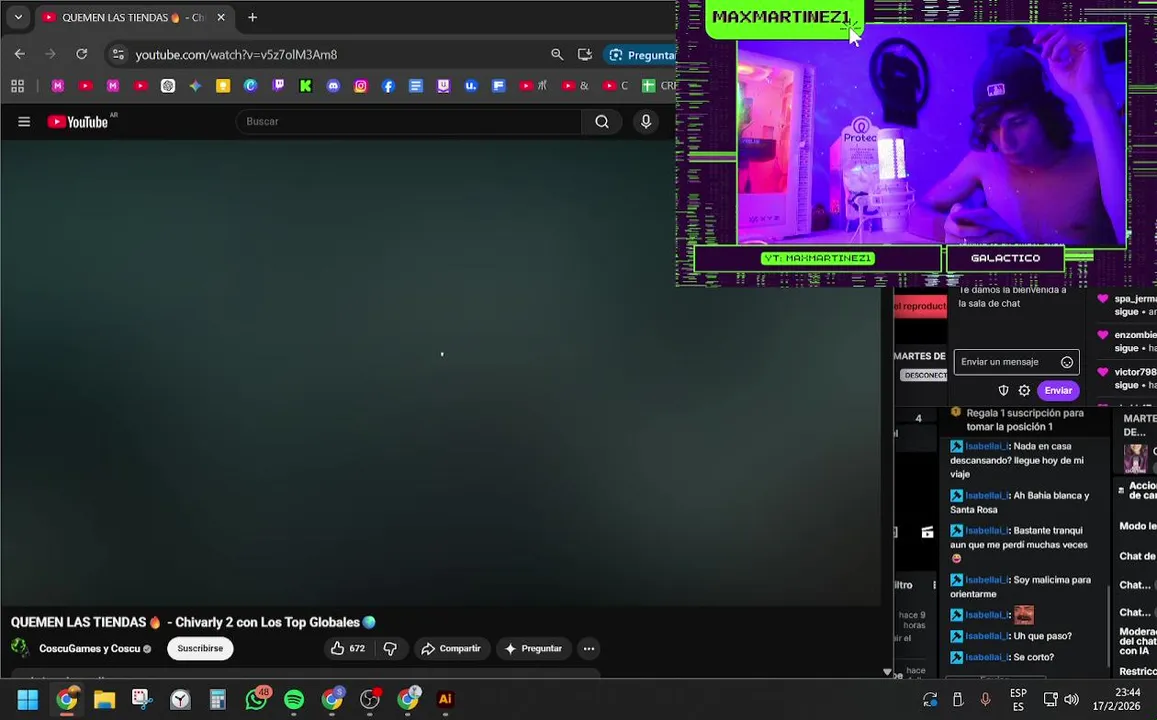Reload the YouTube page

[82, 54]
